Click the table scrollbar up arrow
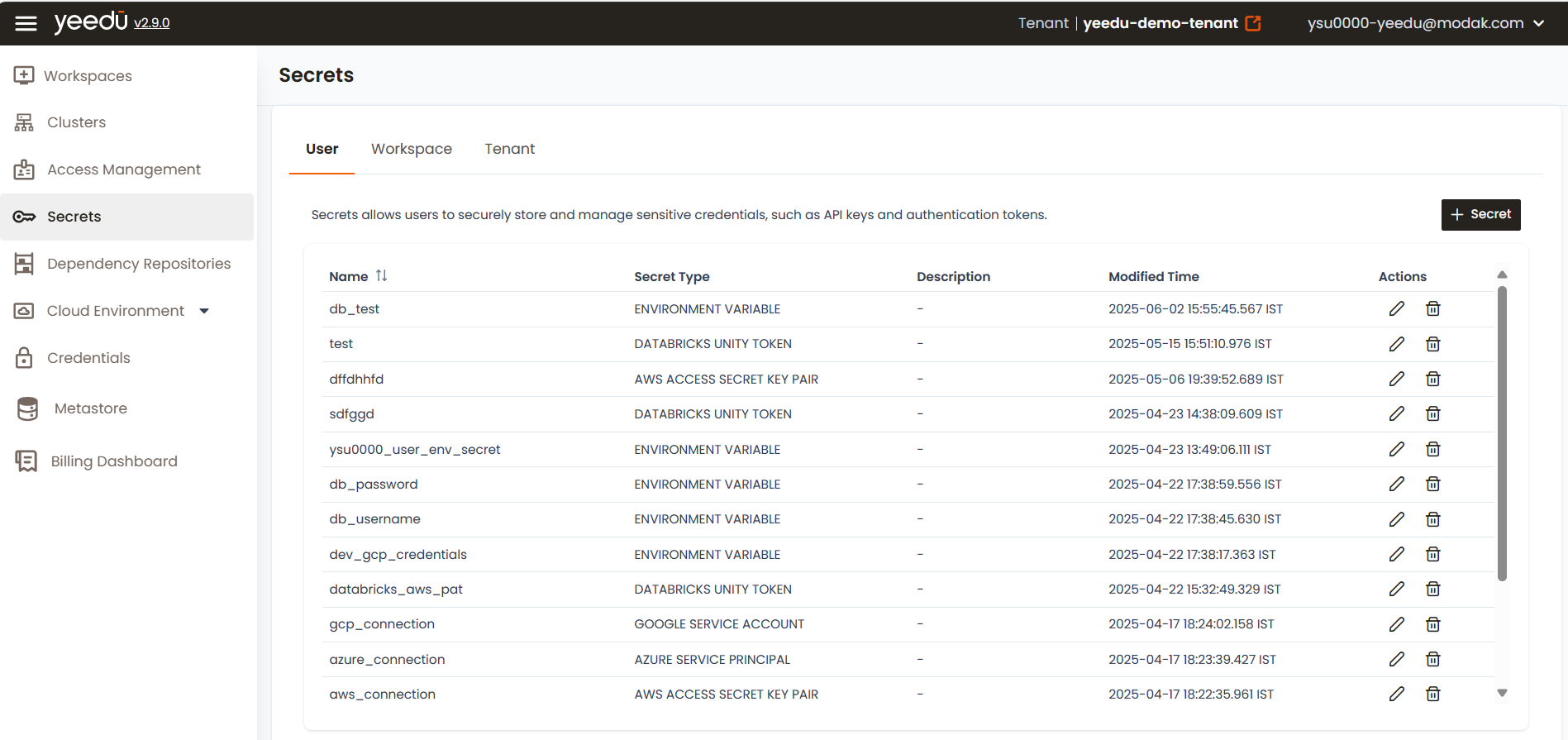 (x=1502, y=275)
